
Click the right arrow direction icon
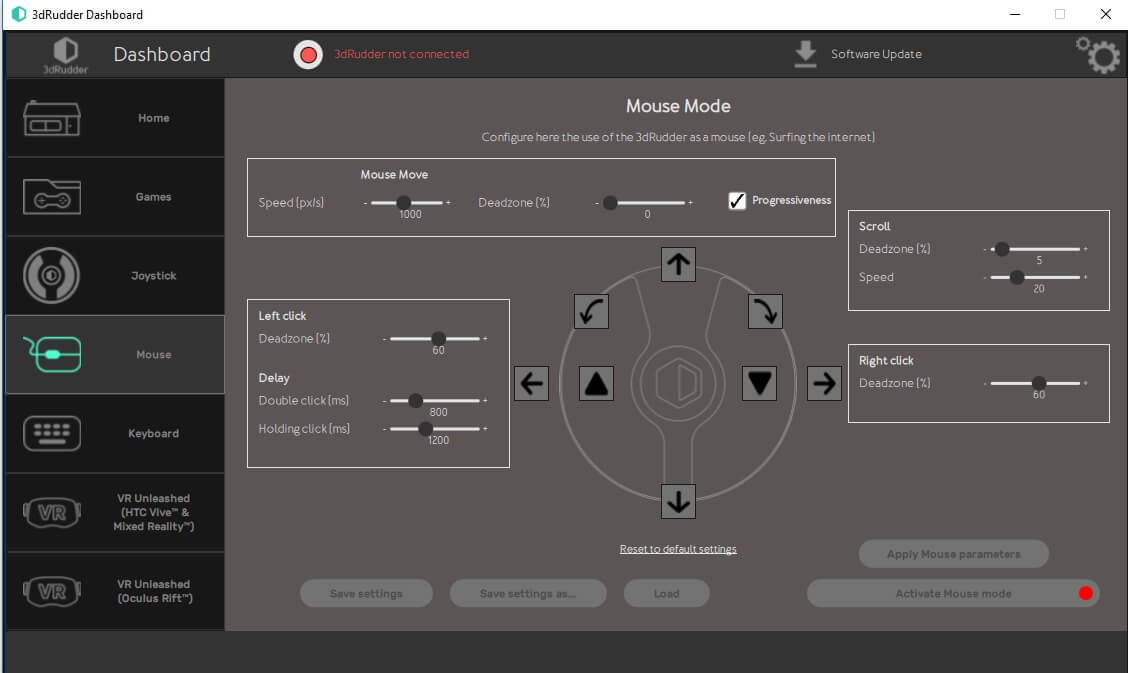[x=824, y=383]
